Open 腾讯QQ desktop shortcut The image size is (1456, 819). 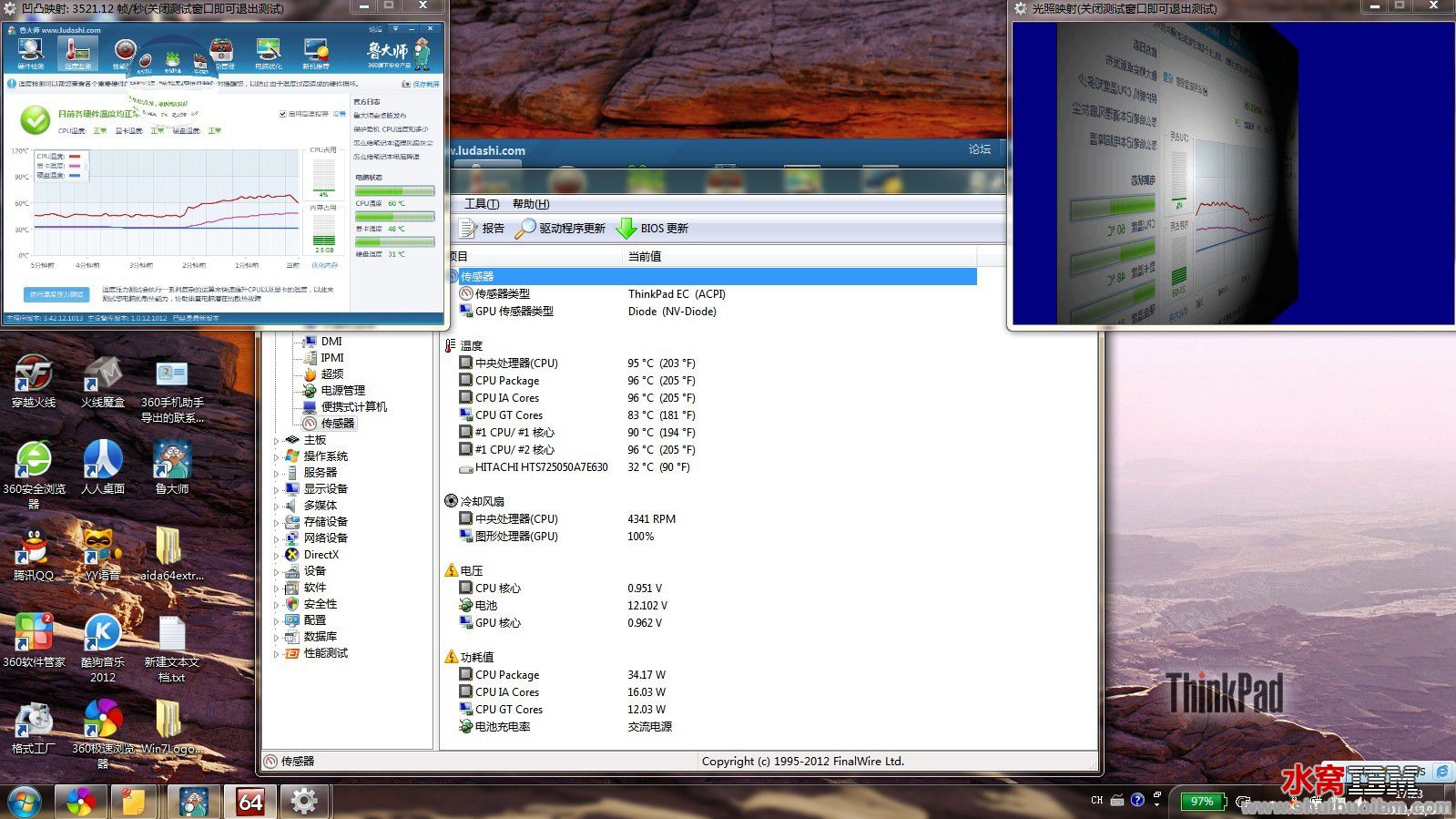click(34, 554)
